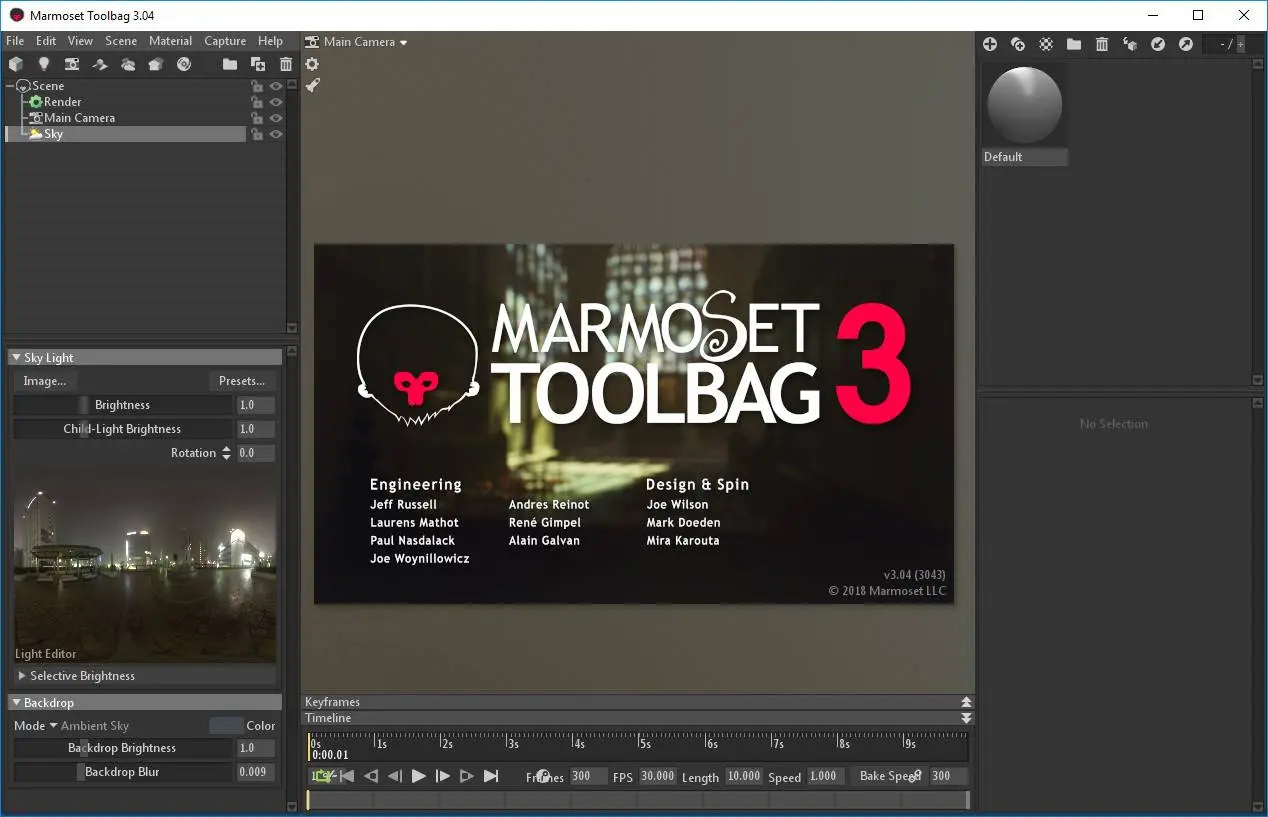Open the Edit menu
The height and width of the screenshot is (817, 1268).
pyautogui.click(x=46, y=41)
